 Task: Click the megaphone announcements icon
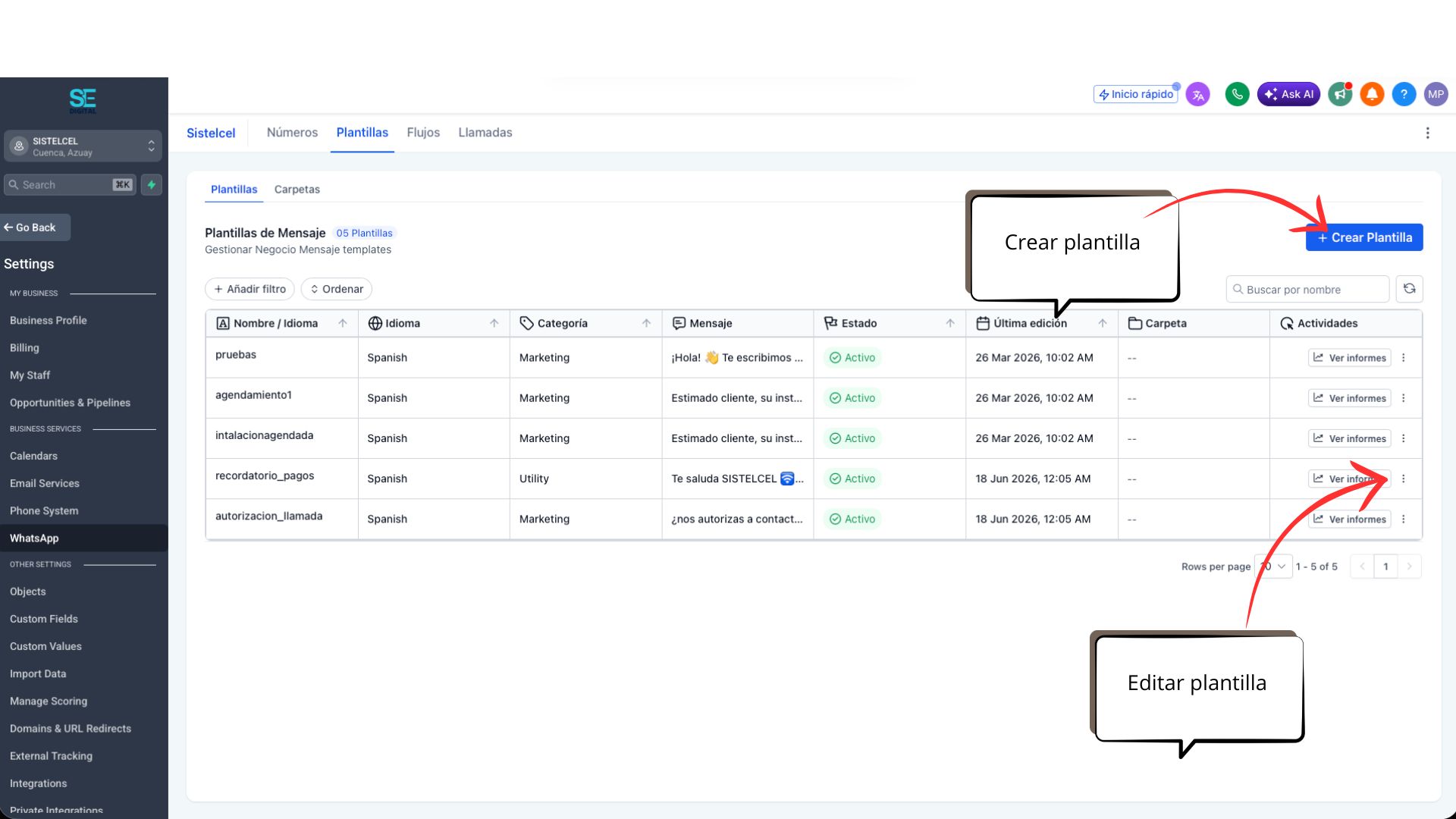click(x=1340, y=94)
